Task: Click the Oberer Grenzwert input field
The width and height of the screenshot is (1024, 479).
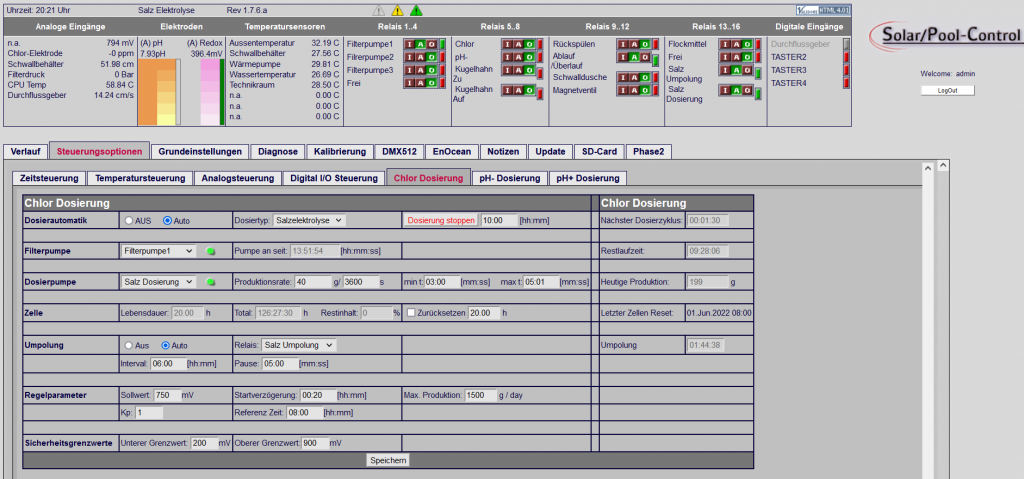Action: coord(314,443)
